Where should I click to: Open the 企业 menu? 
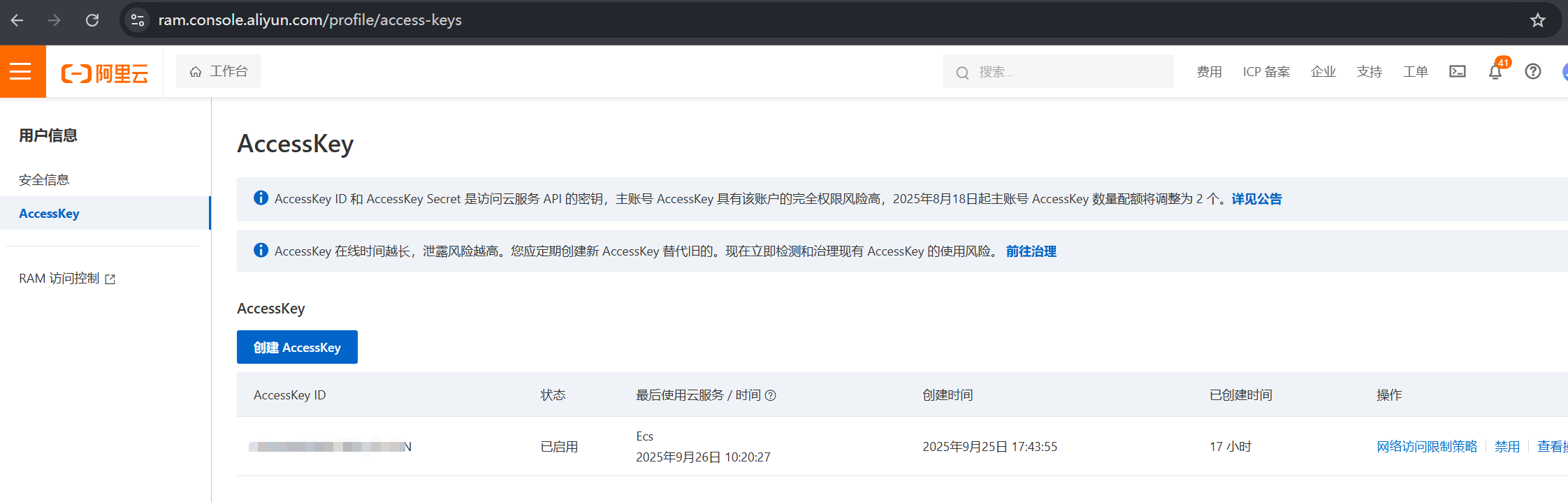coord(1323,72)
